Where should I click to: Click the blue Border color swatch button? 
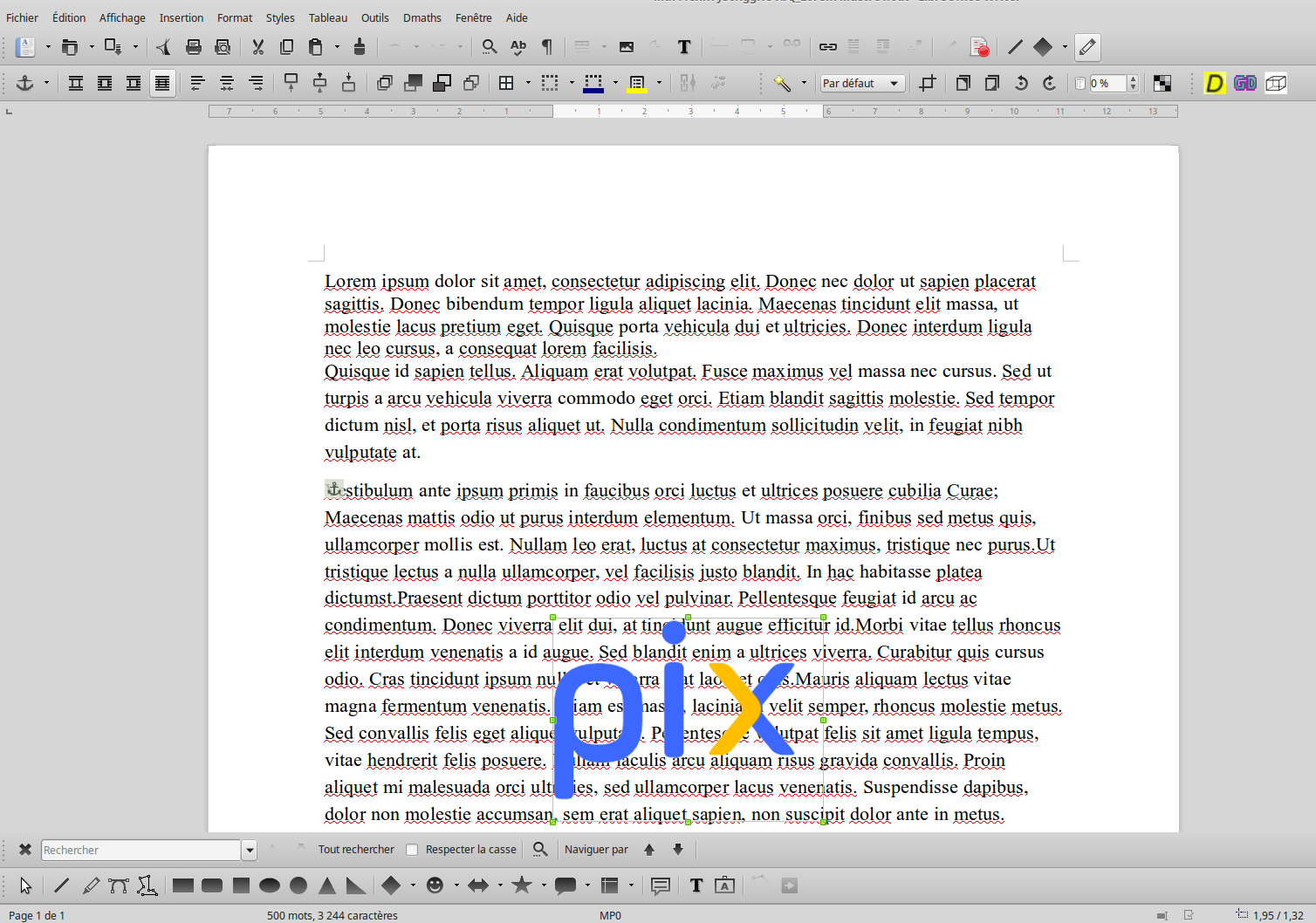point(593,83)
